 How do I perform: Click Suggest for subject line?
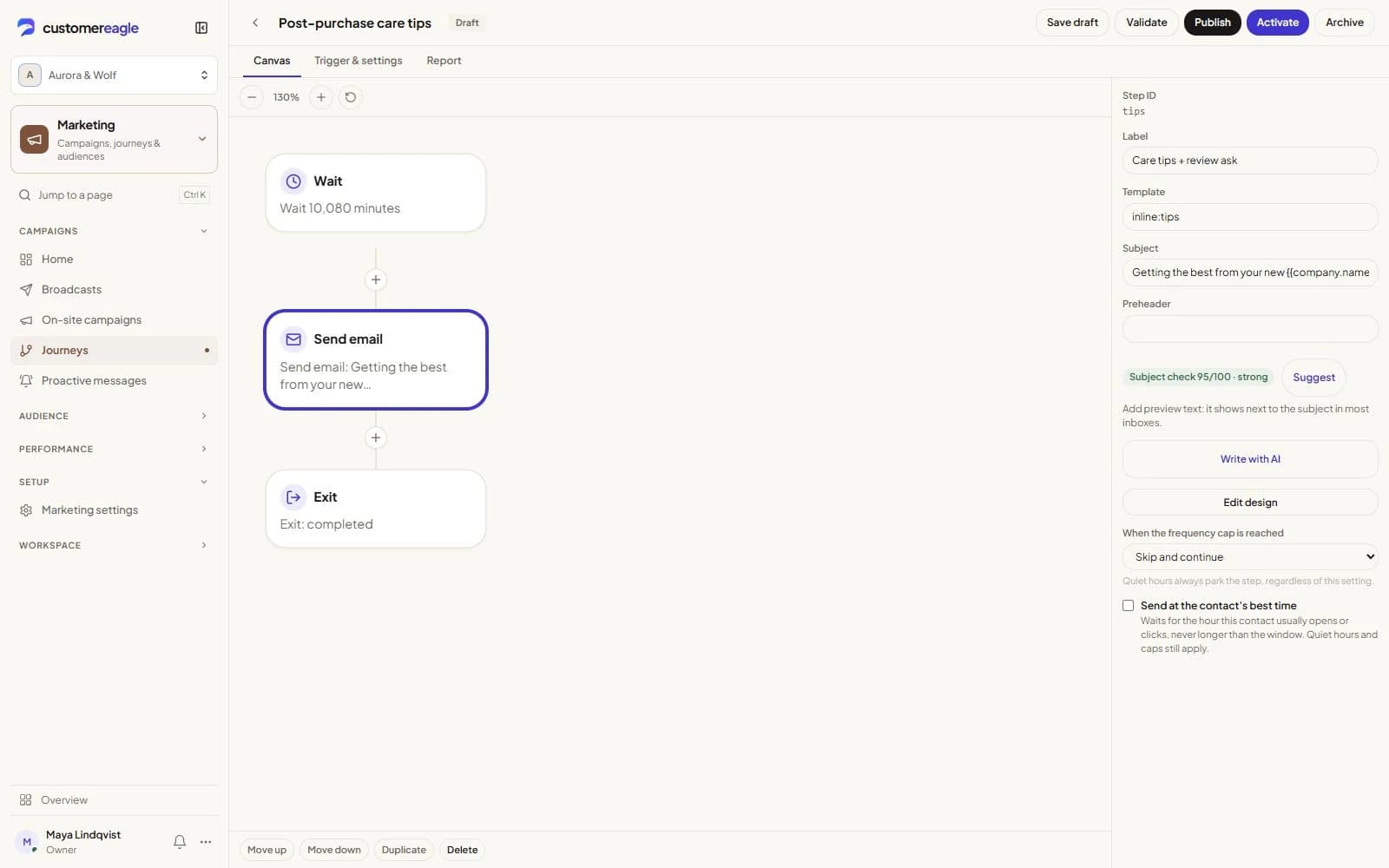click(1313, 378)
